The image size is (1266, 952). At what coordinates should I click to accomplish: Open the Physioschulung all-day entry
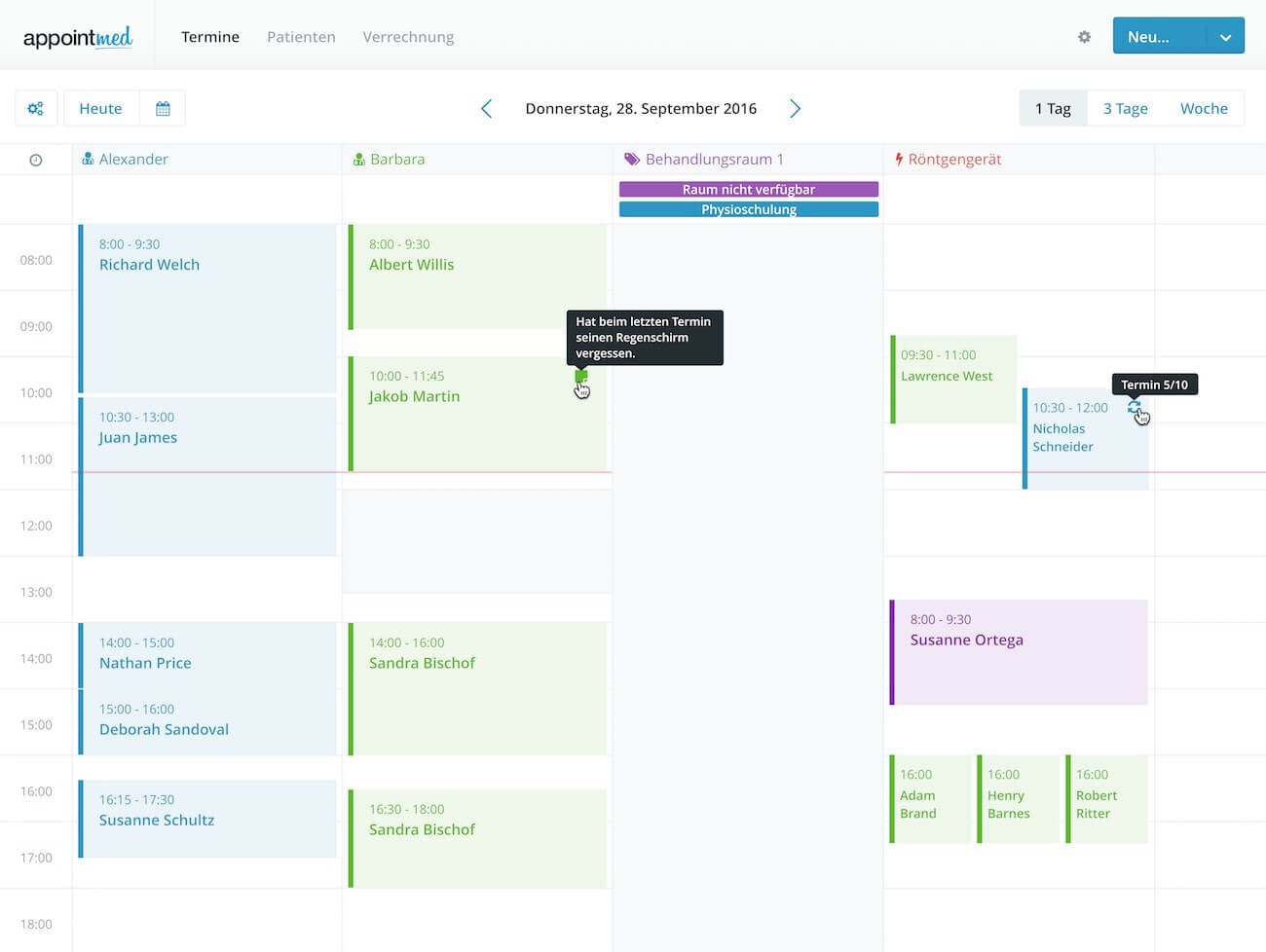pos(749,209)
